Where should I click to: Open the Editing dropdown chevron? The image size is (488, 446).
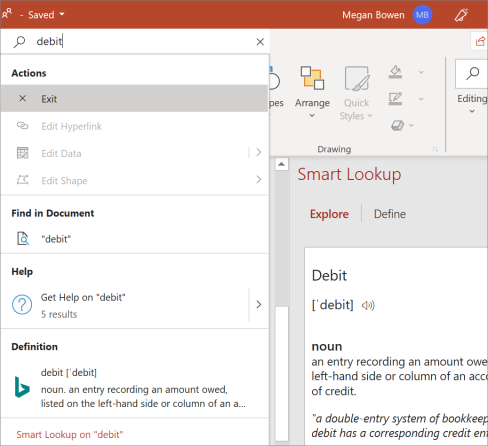click(x=472, y=111)
